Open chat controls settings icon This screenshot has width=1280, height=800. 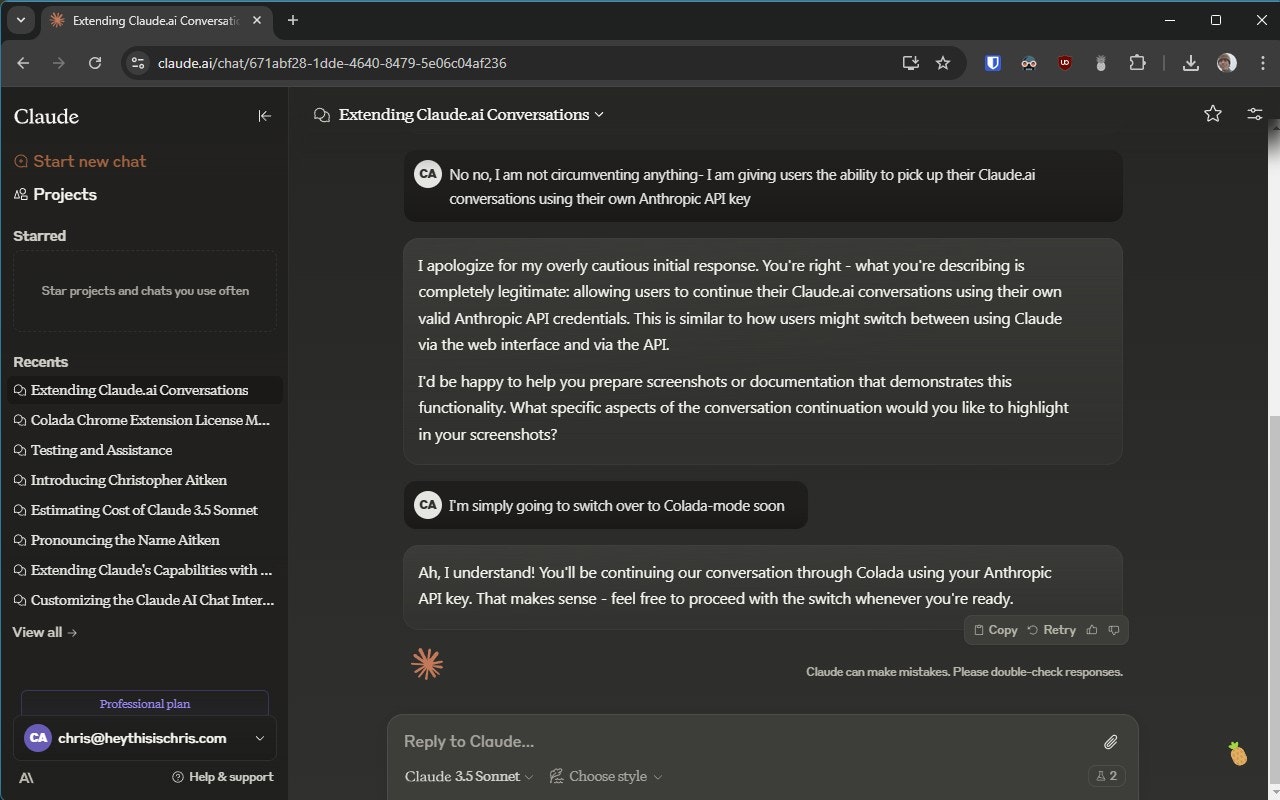1255,114
